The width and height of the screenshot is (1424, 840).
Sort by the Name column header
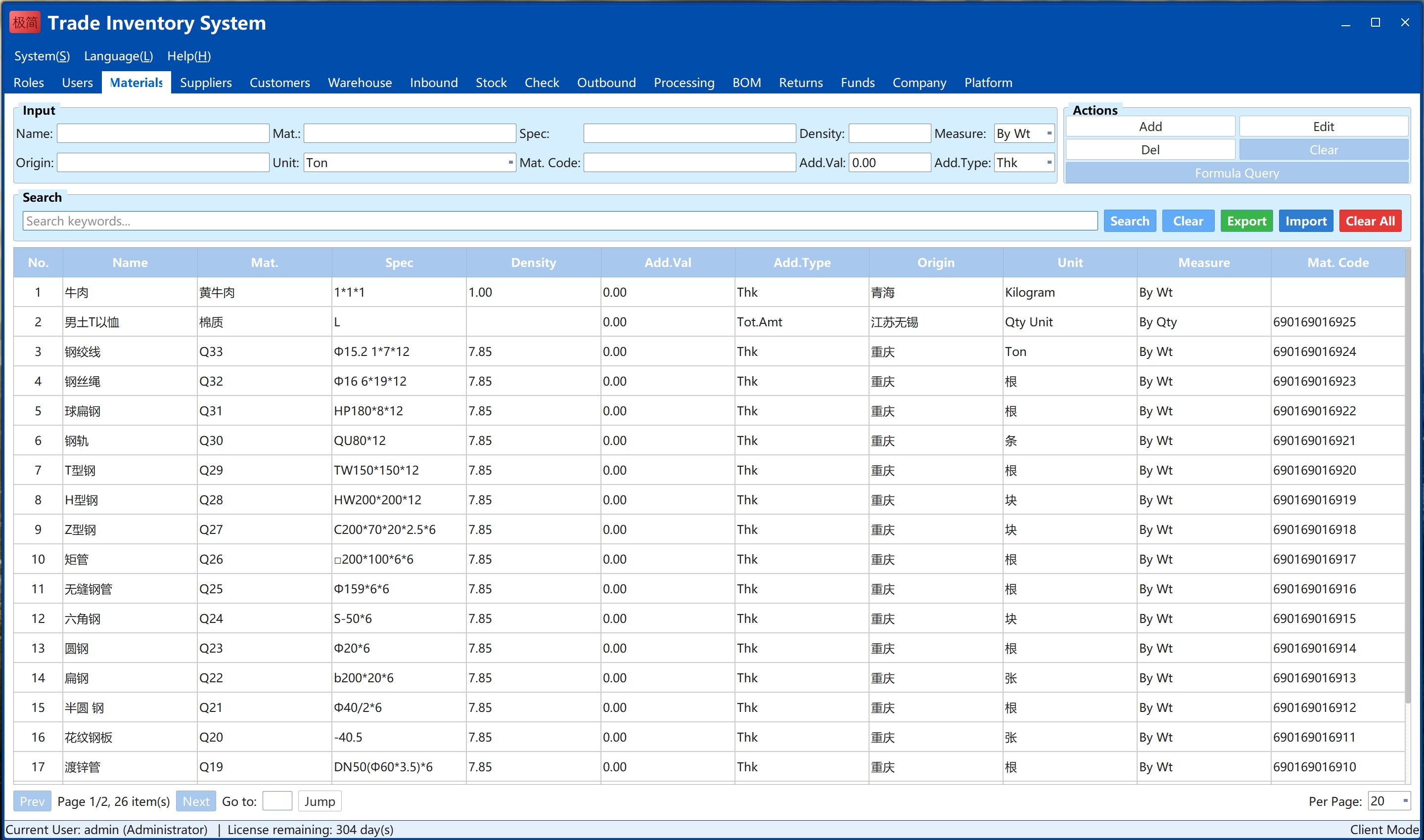[x=130, y=263]
